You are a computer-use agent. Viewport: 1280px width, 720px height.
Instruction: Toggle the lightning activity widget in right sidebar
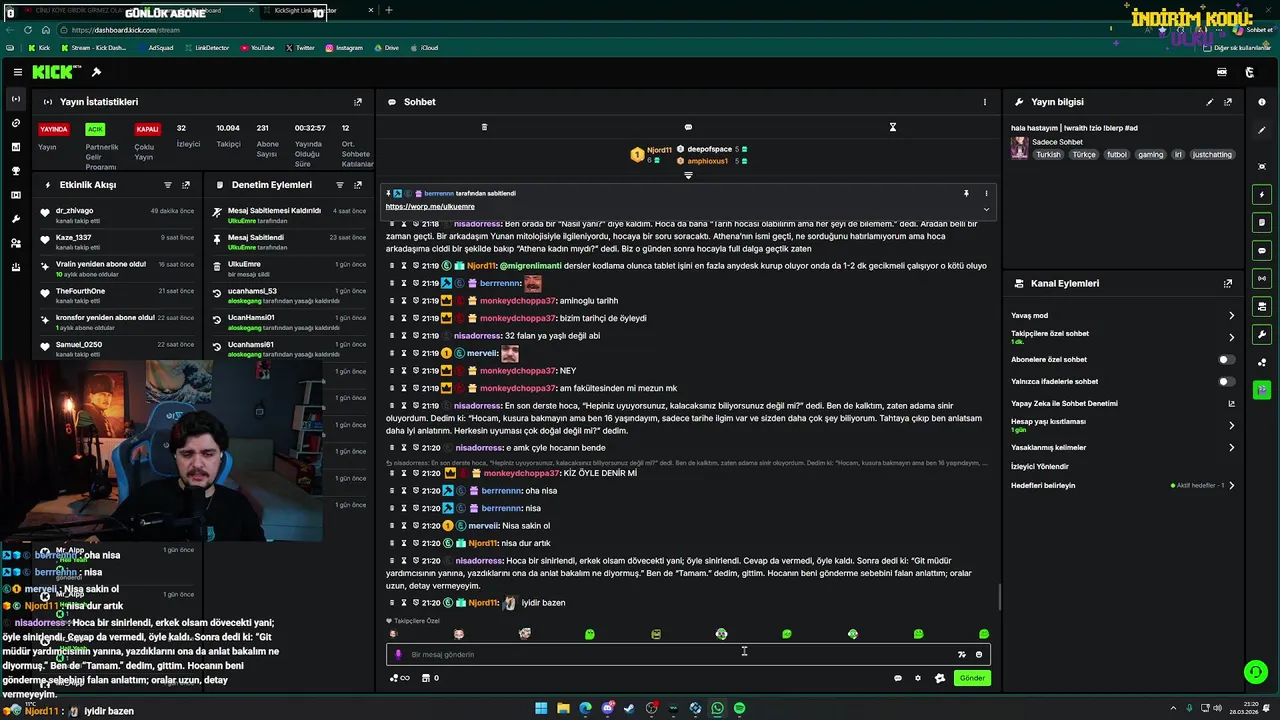[x=1262, y=194]
